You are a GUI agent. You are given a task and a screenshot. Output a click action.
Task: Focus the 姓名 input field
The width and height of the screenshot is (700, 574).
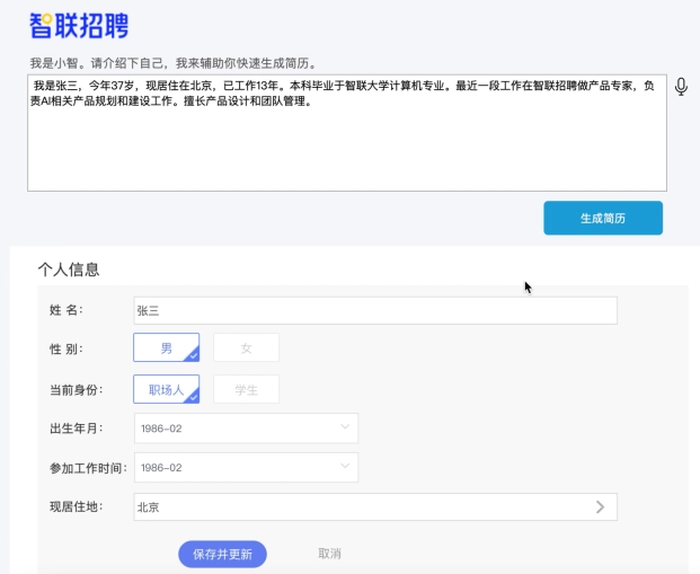point(375,310)
